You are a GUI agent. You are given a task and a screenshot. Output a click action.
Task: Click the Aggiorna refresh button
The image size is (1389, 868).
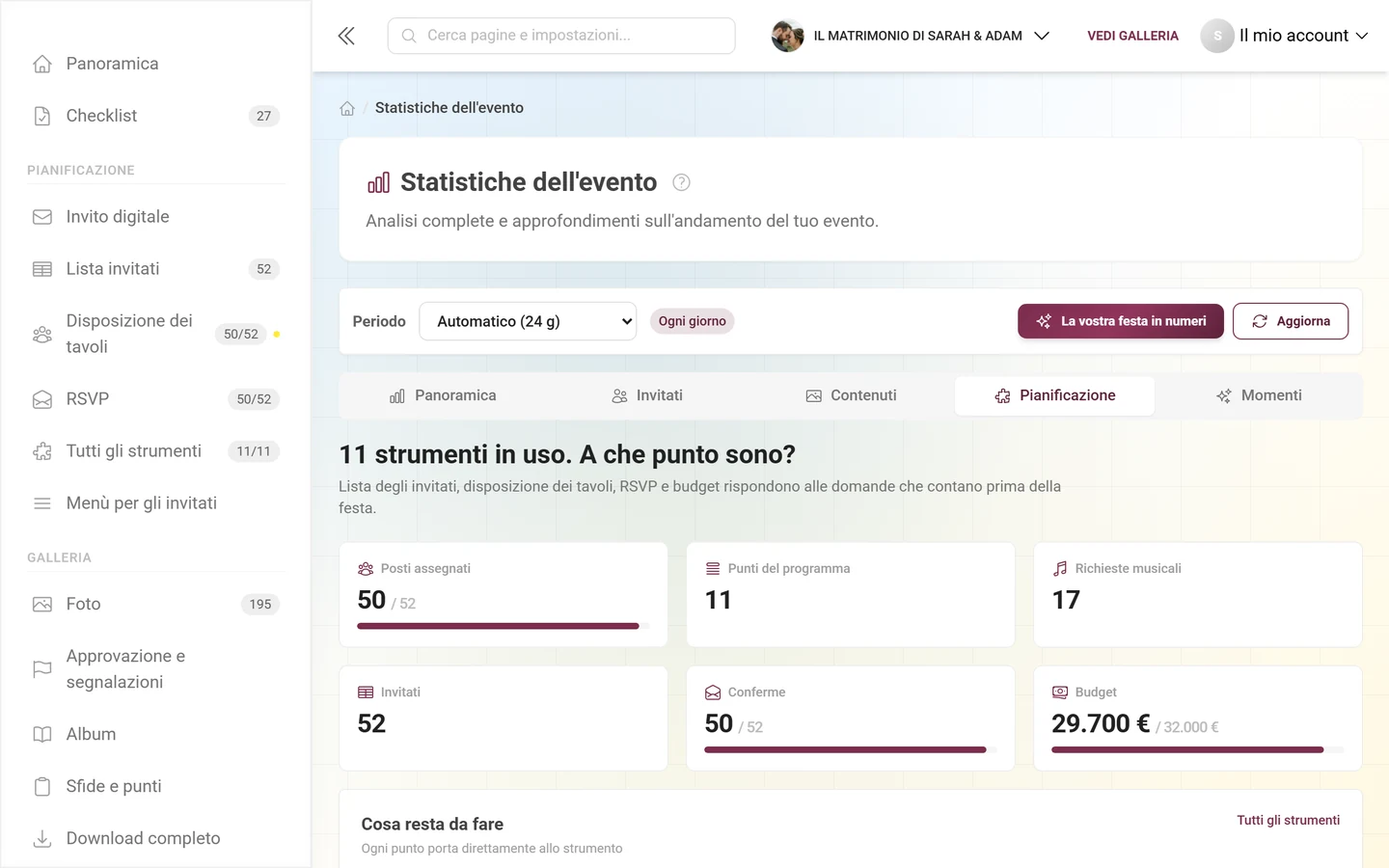(x=1291, y=321)
